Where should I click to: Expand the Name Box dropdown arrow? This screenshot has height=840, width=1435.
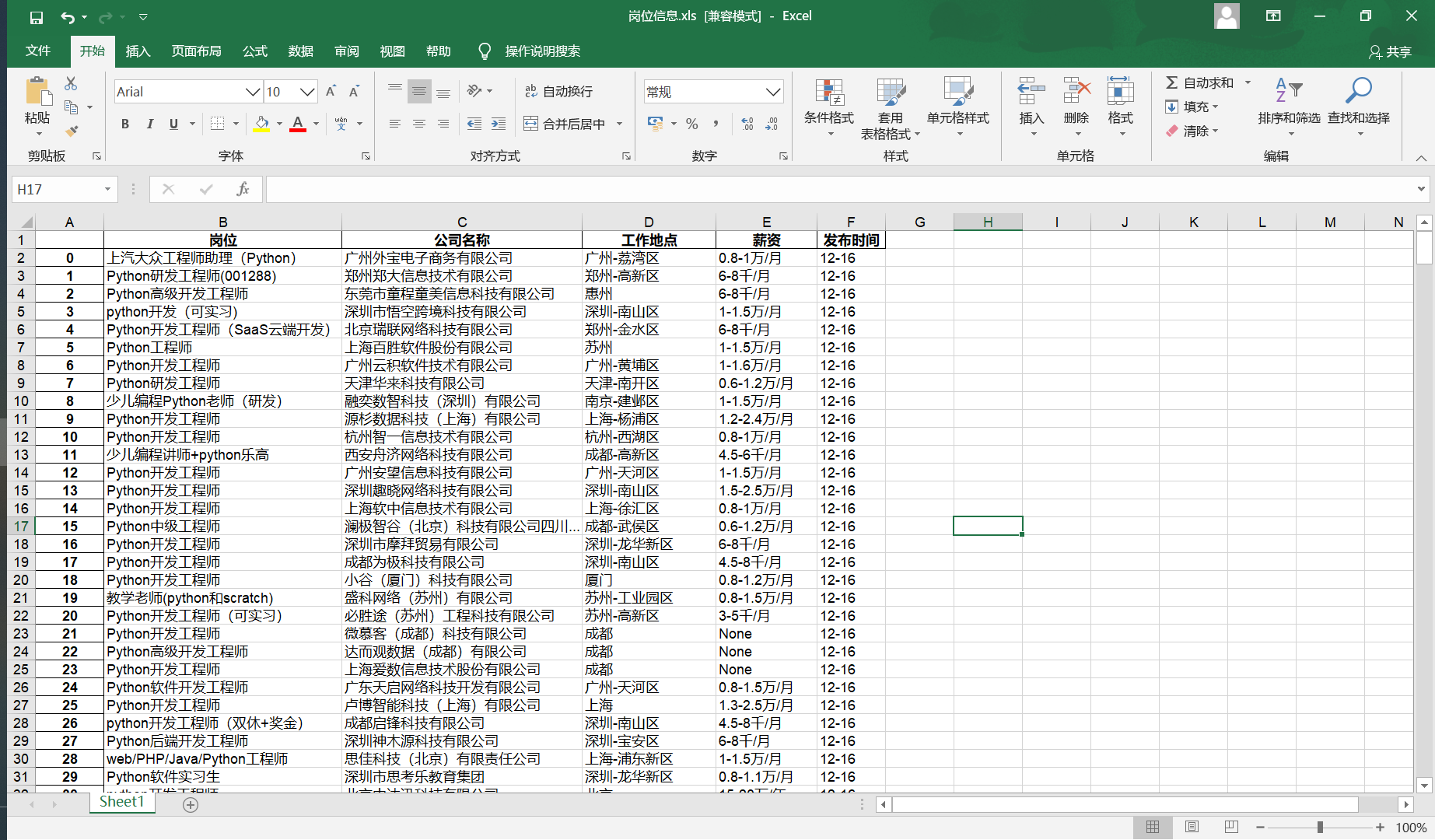click(x=107, y=189)
